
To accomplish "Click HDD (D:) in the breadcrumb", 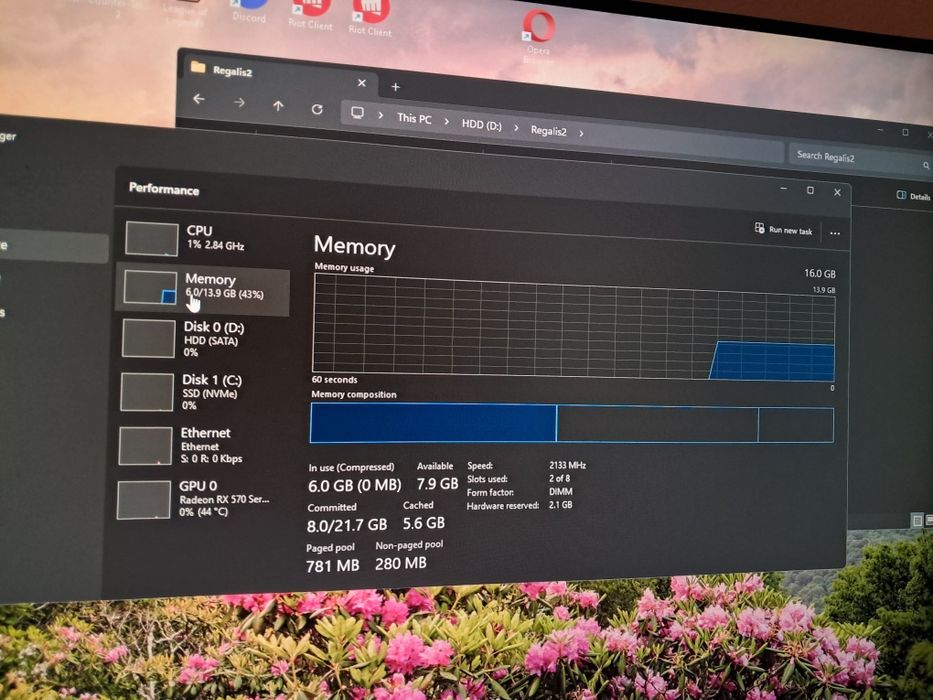I will [x=481, y=125].
